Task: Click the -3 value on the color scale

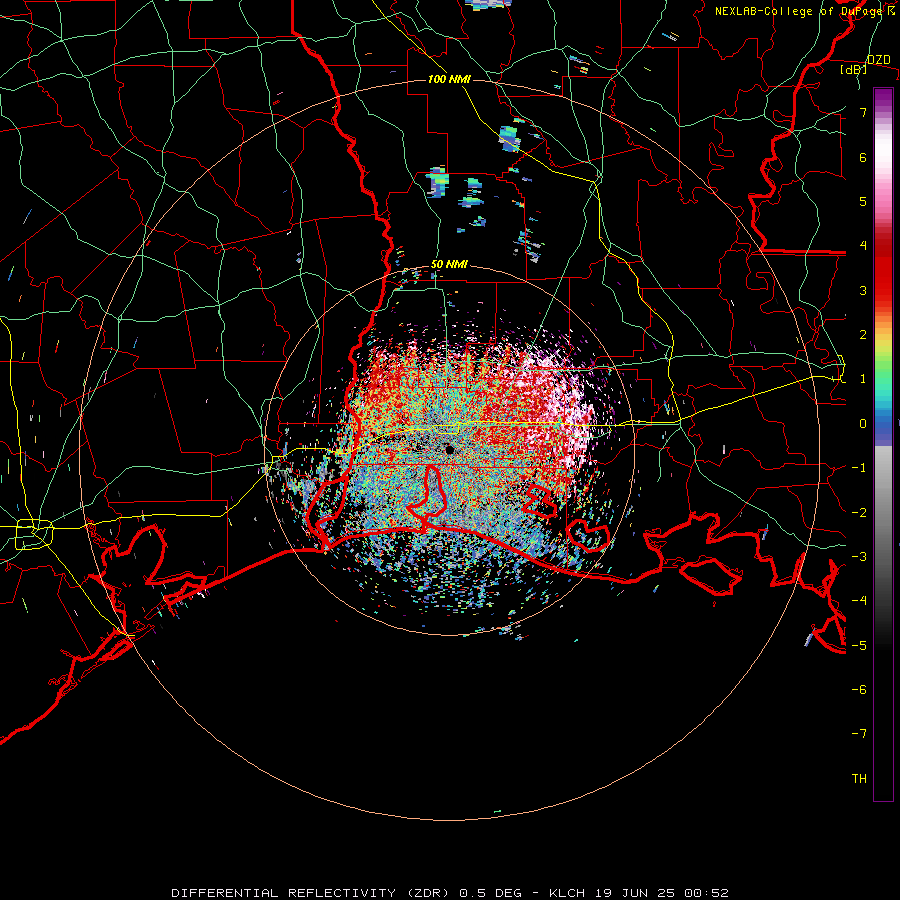Action: pyautogui.click(x=859, y=556)
